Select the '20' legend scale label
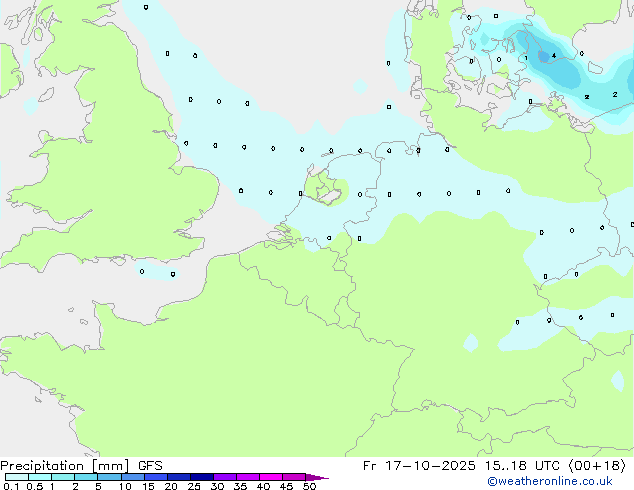 [x=171, y=486]
